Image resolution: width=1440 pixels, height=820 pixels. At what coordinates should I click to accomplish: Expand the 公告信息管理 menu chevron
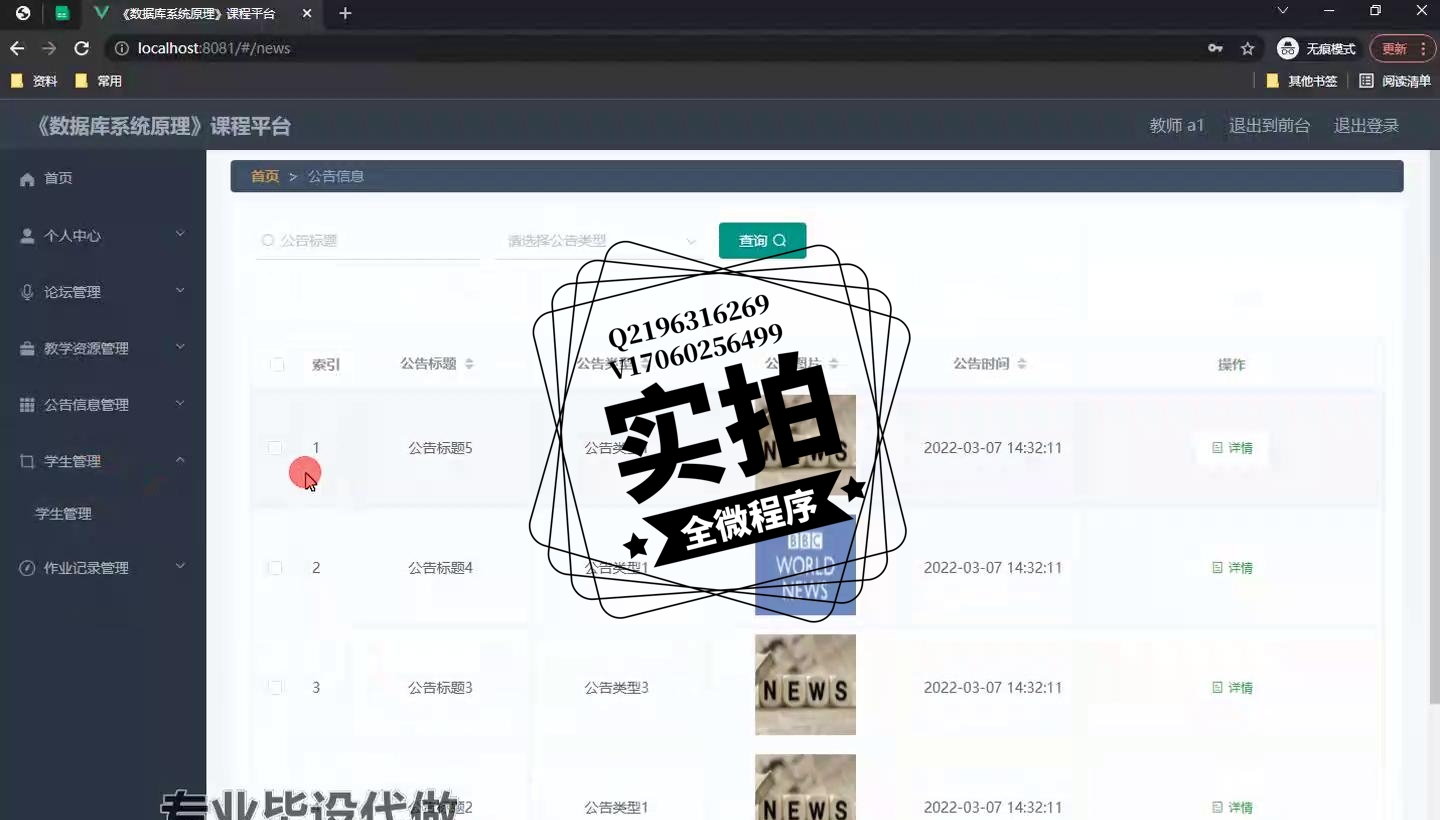tap(180, 404)
